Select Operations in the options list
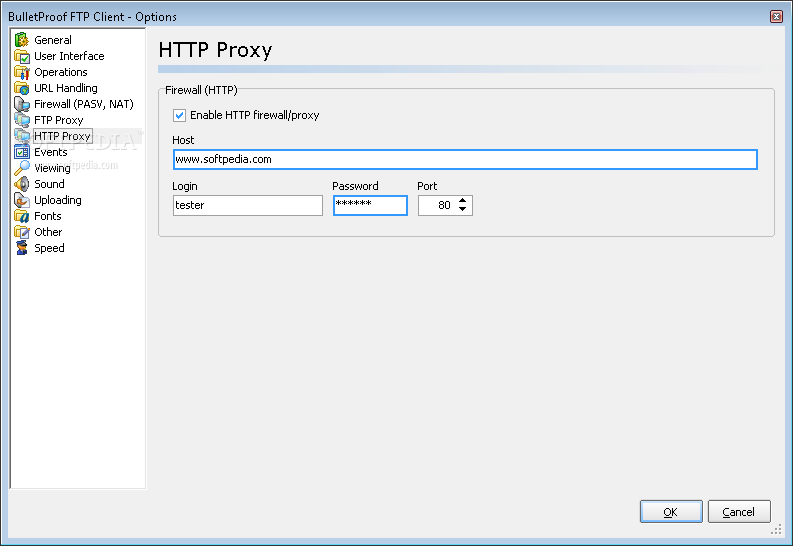This screenshot has height=546, width=793. (61, 72)
